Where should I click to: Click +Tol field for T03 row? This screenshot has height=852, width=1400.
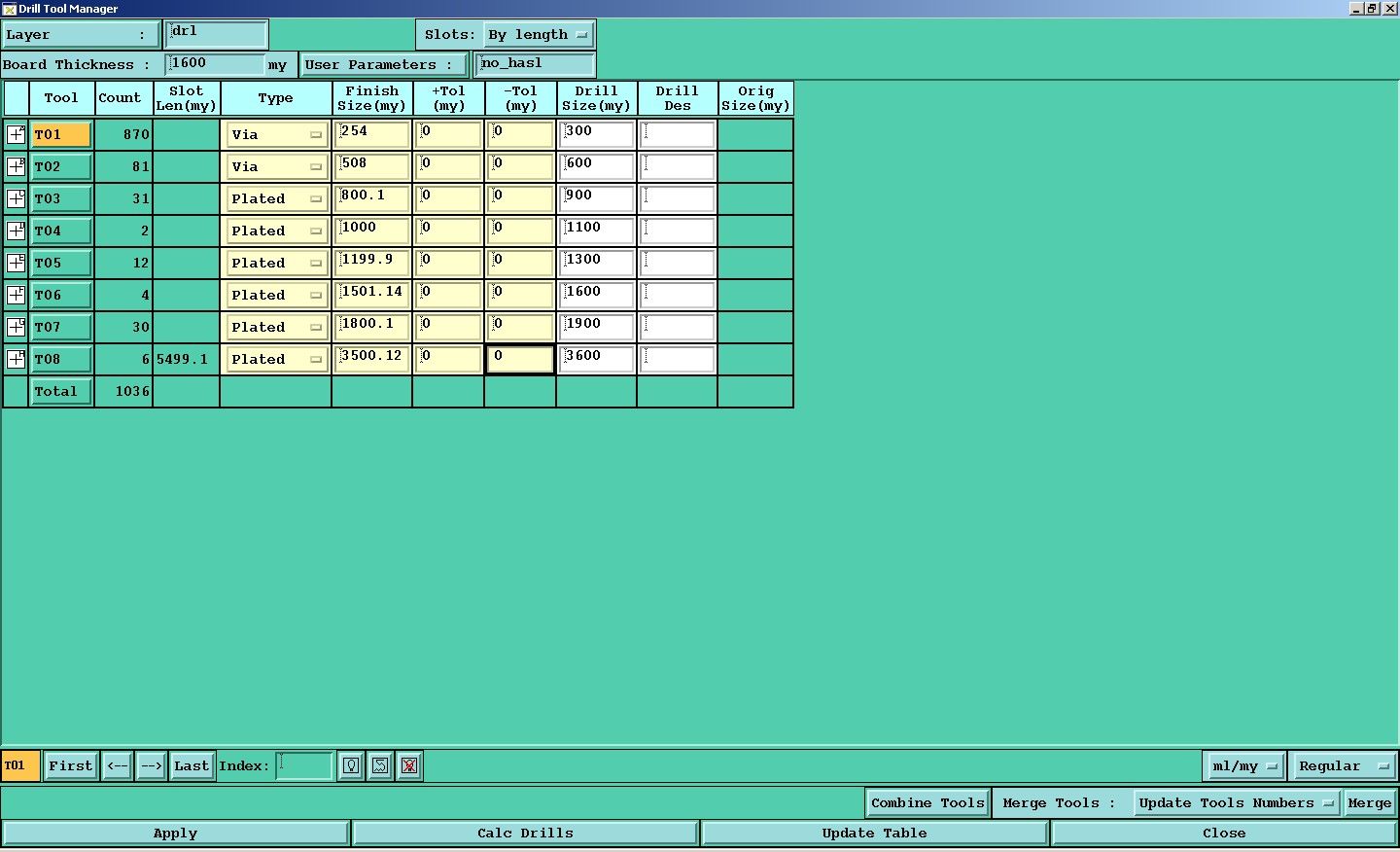[448, 198]
